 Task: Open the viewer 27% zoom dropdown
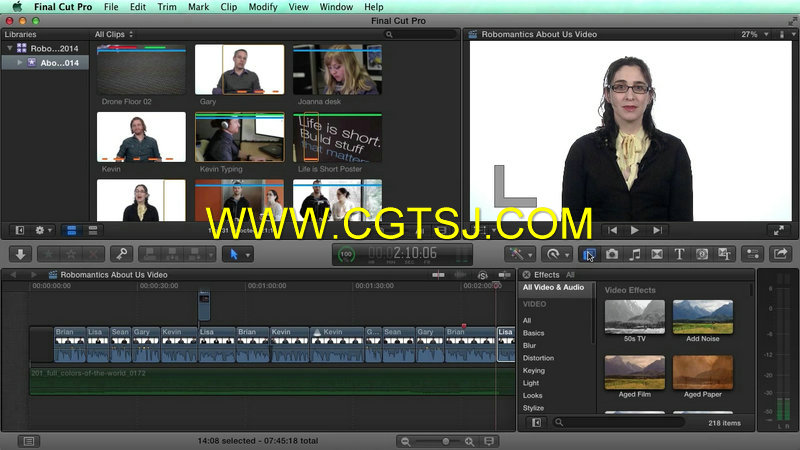(755, 34)
